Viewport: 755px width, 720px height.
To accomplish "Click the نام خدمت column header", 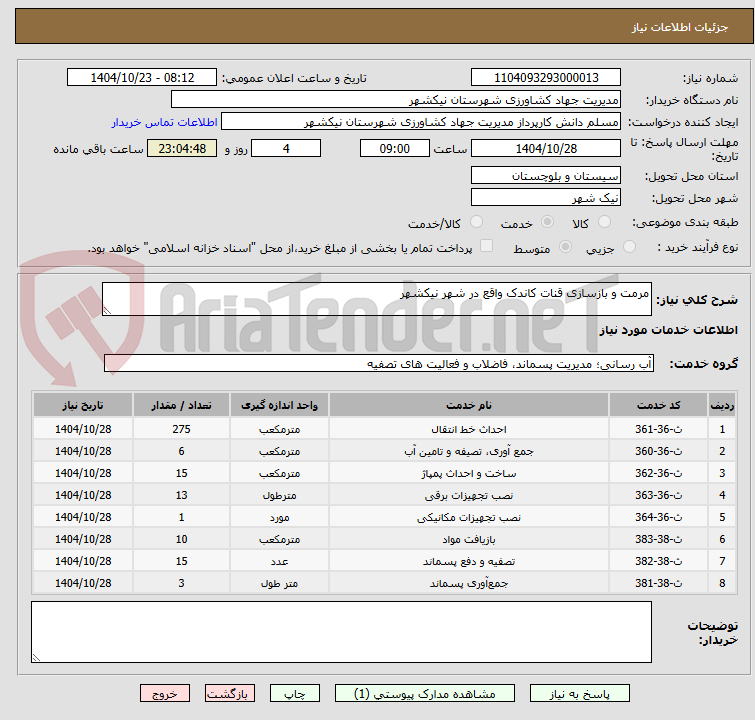I will click(x=469, y=405).
